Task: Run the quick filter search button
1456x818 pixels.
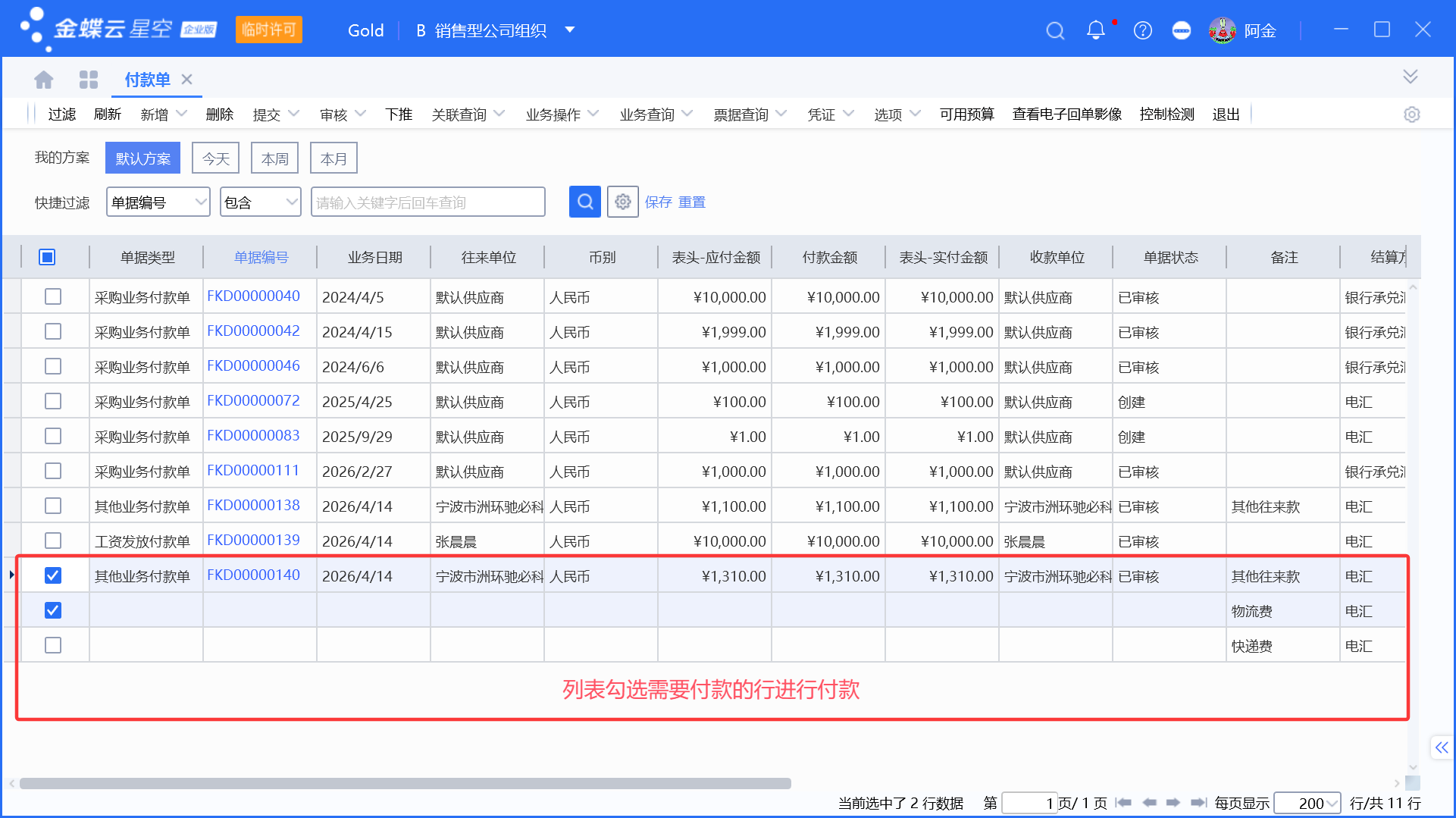Action: 584,202
